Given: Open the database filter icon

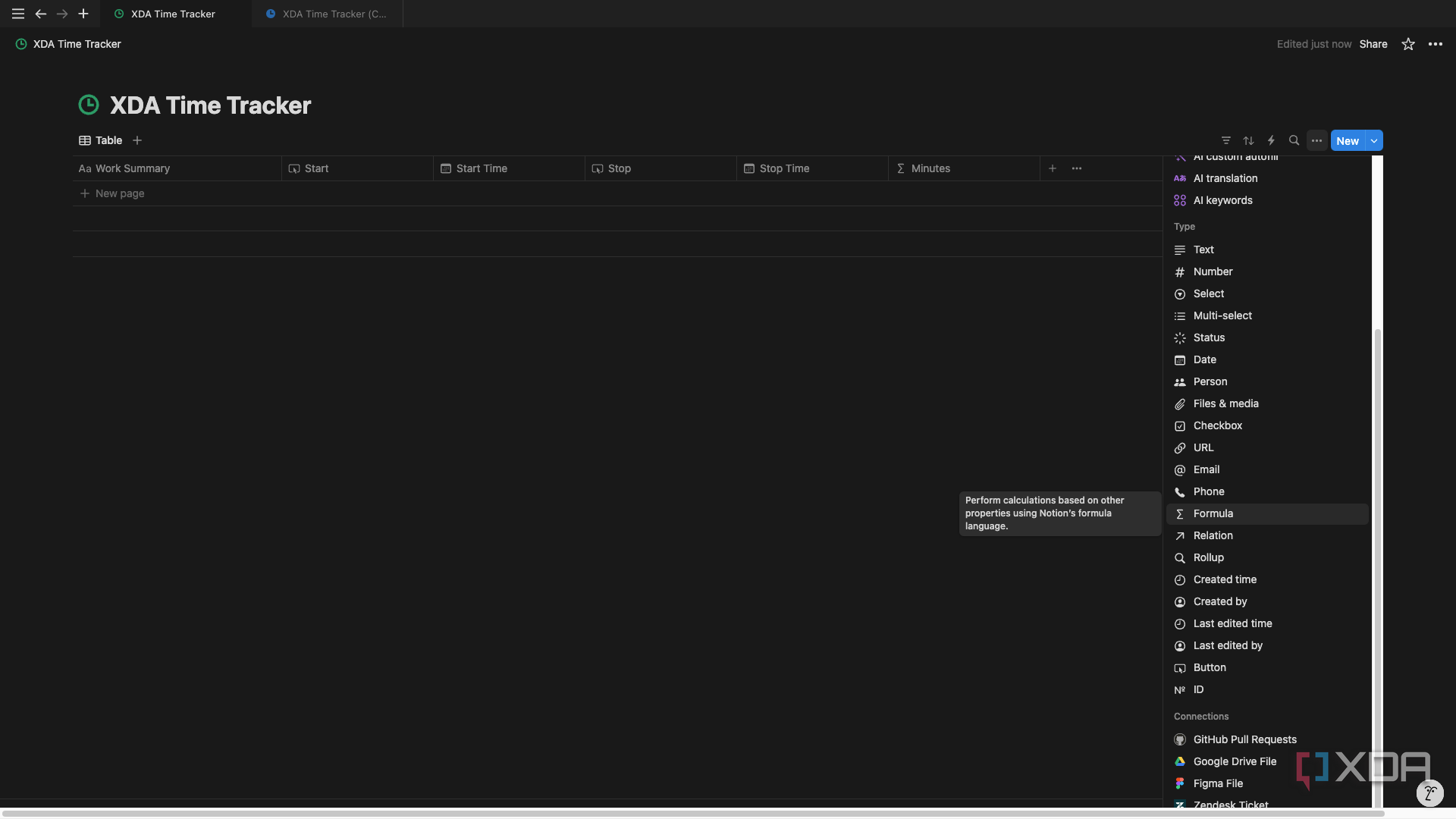Looking at the screenshot, I should pos(1226,140).
